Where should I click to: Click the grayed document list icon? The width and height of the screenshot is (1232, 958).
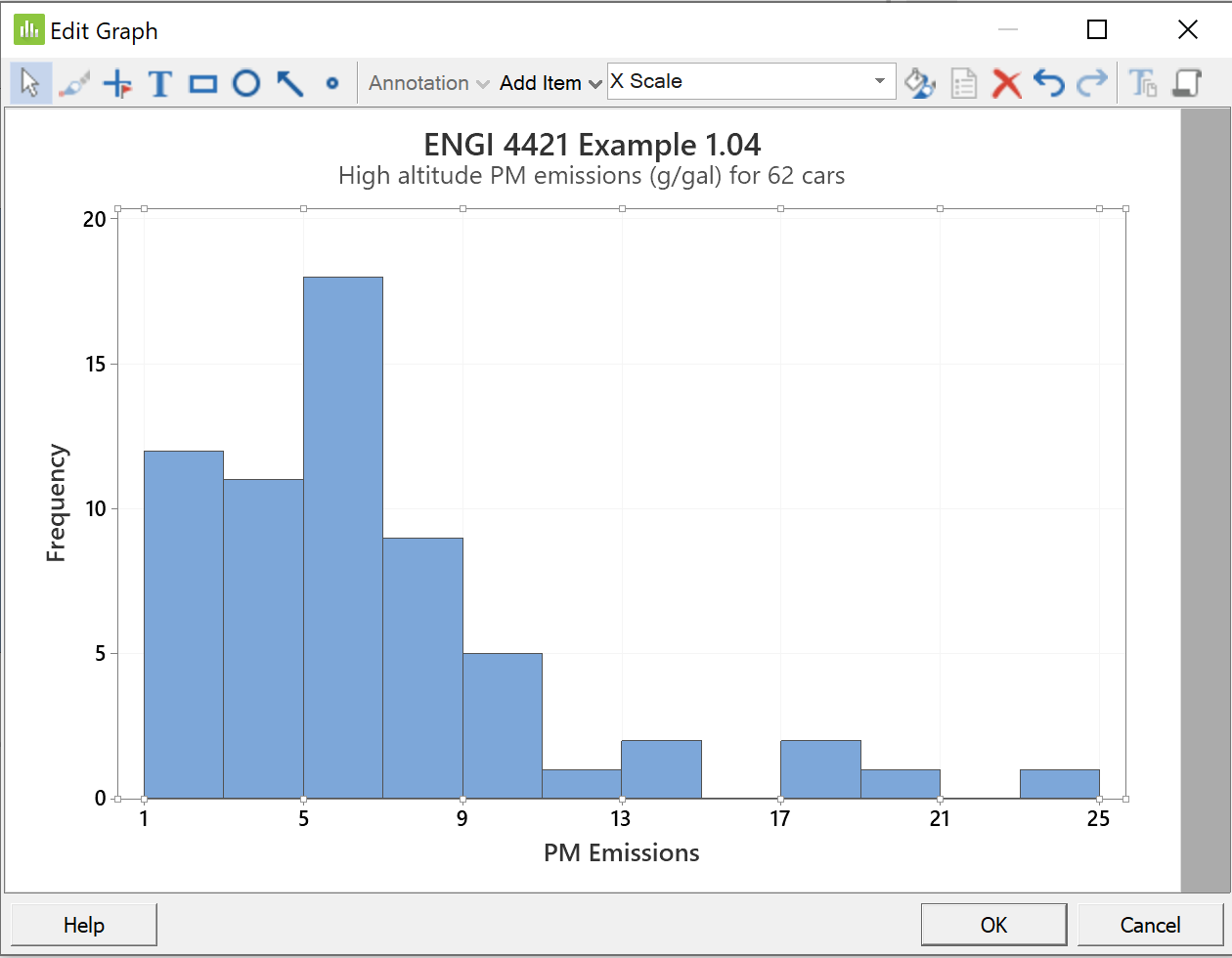point(964,84)
